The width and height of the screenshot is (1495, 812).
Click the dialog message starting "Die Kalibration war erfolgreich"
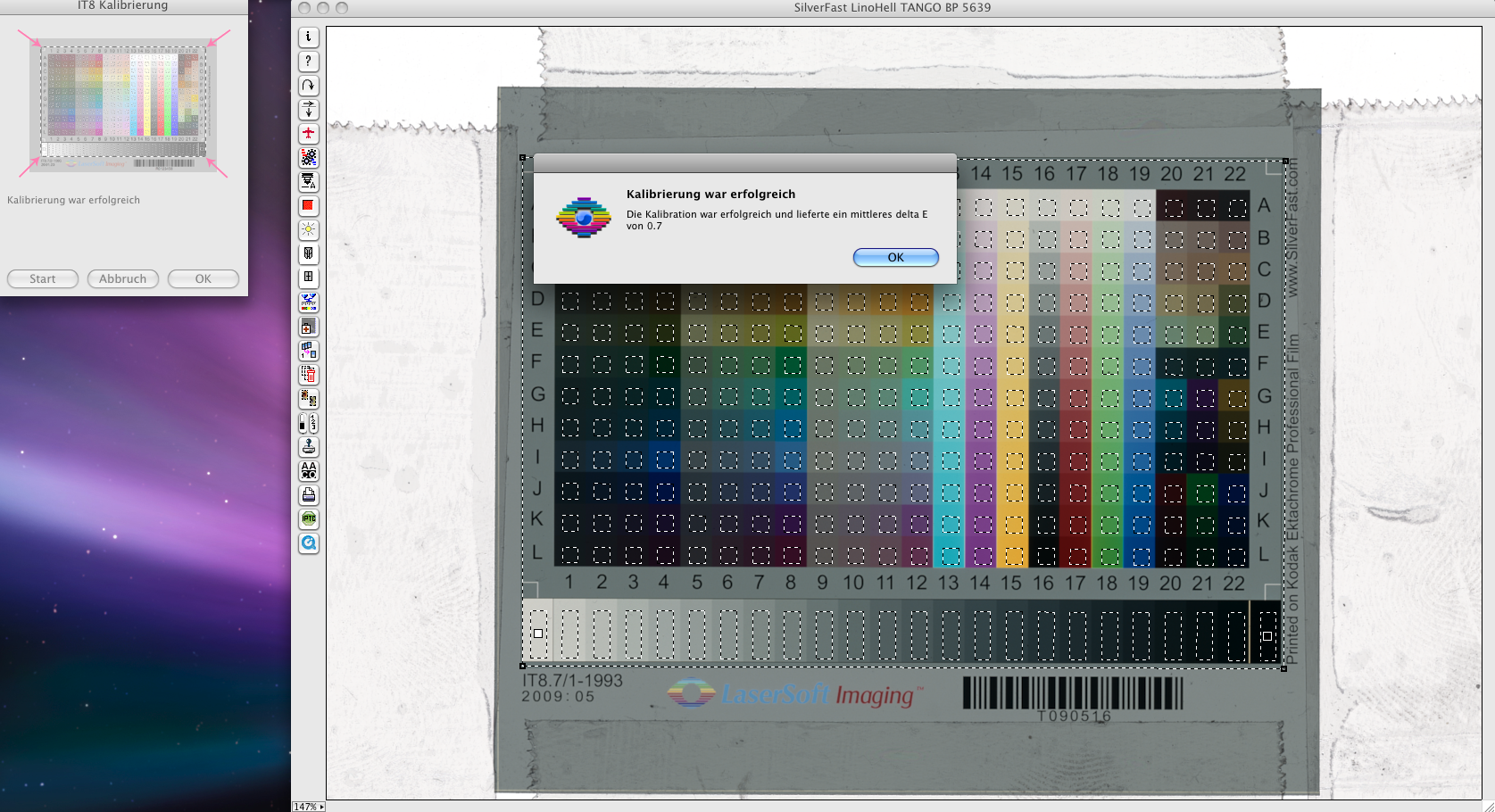(x=777, y=220)
